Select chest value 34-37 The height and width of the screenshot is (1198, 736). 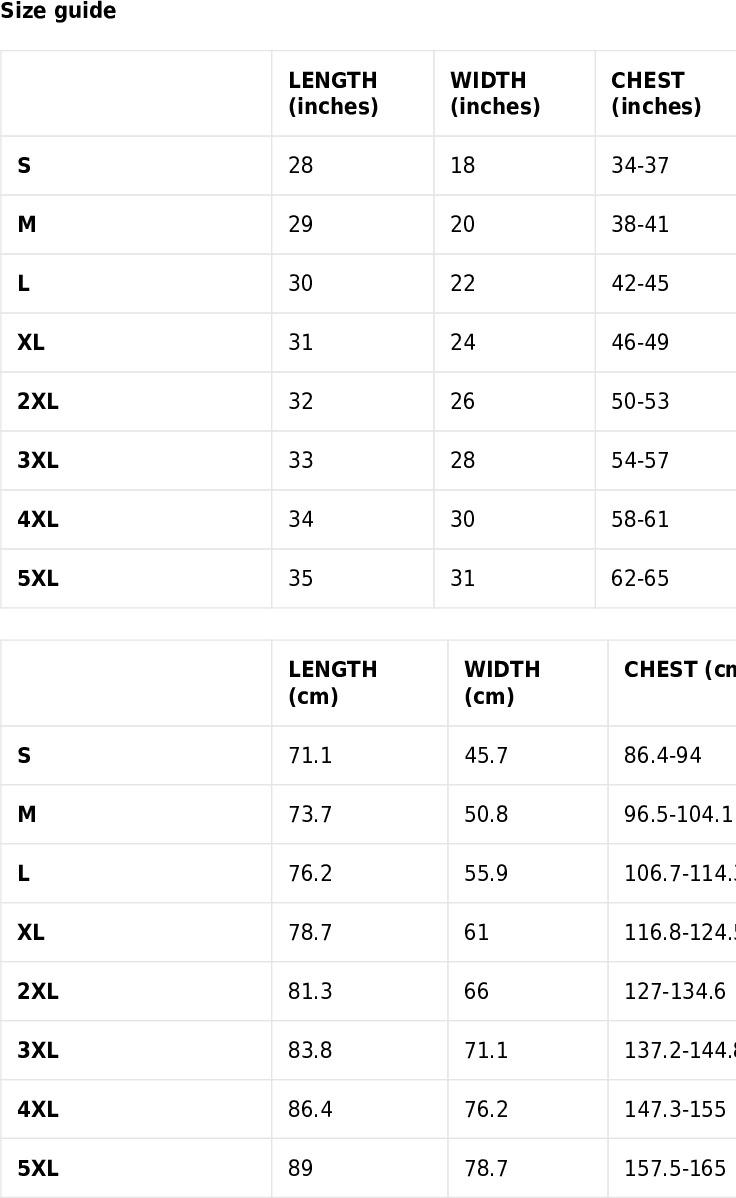pos(640,166)
